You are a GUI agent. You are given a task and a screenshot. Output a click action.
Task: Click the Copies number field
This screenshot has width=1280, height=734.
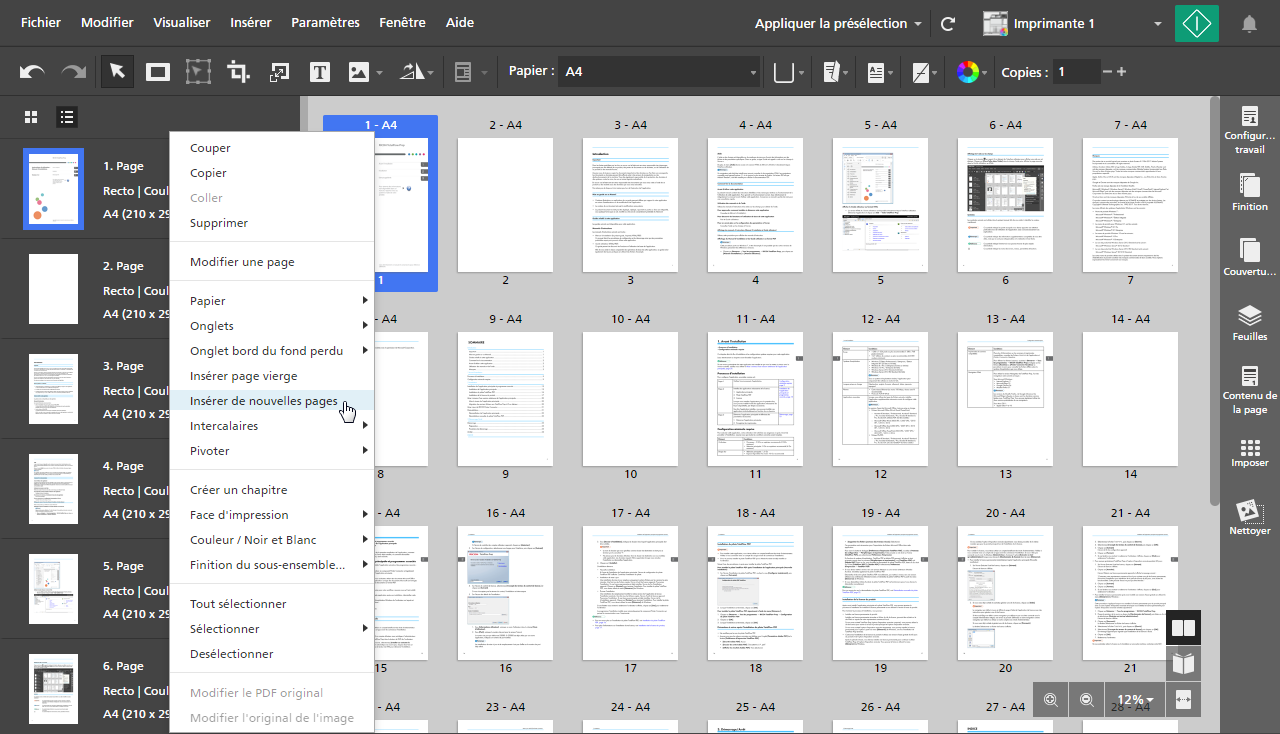click(1076, 72)
